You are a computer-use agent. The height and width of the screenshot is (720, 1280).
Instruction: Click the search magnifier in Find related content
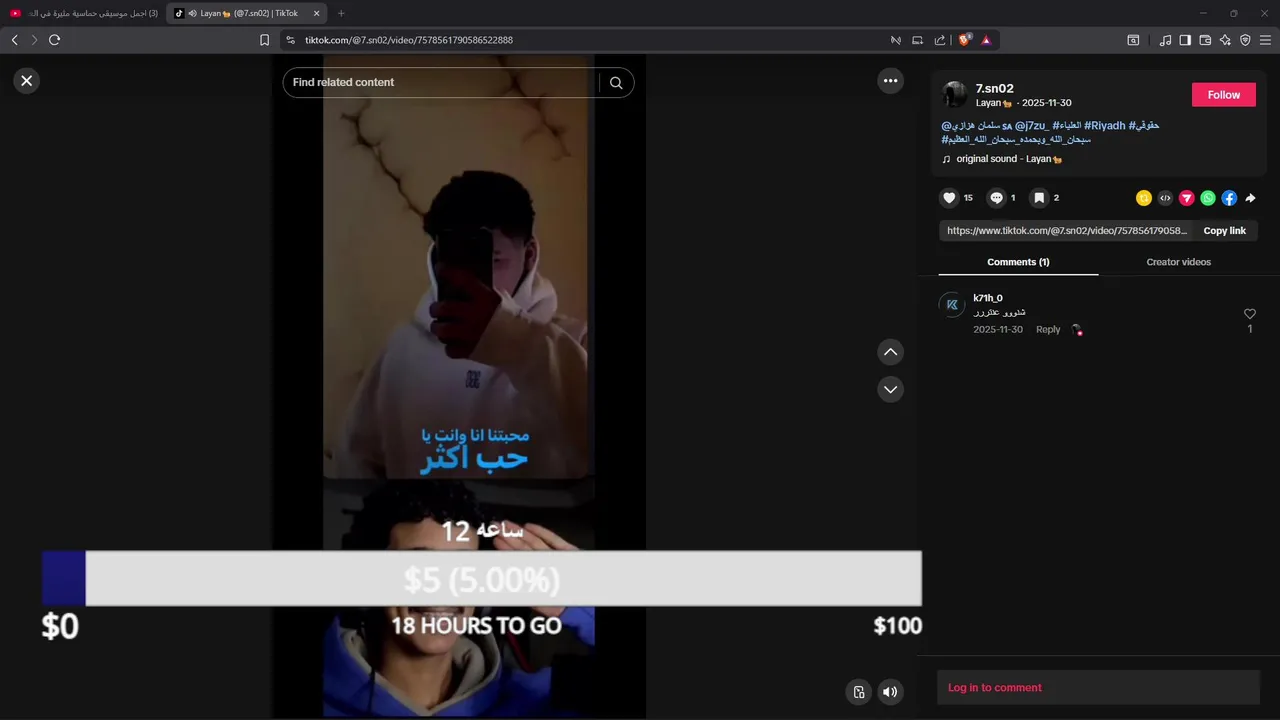tap(616, 83)
